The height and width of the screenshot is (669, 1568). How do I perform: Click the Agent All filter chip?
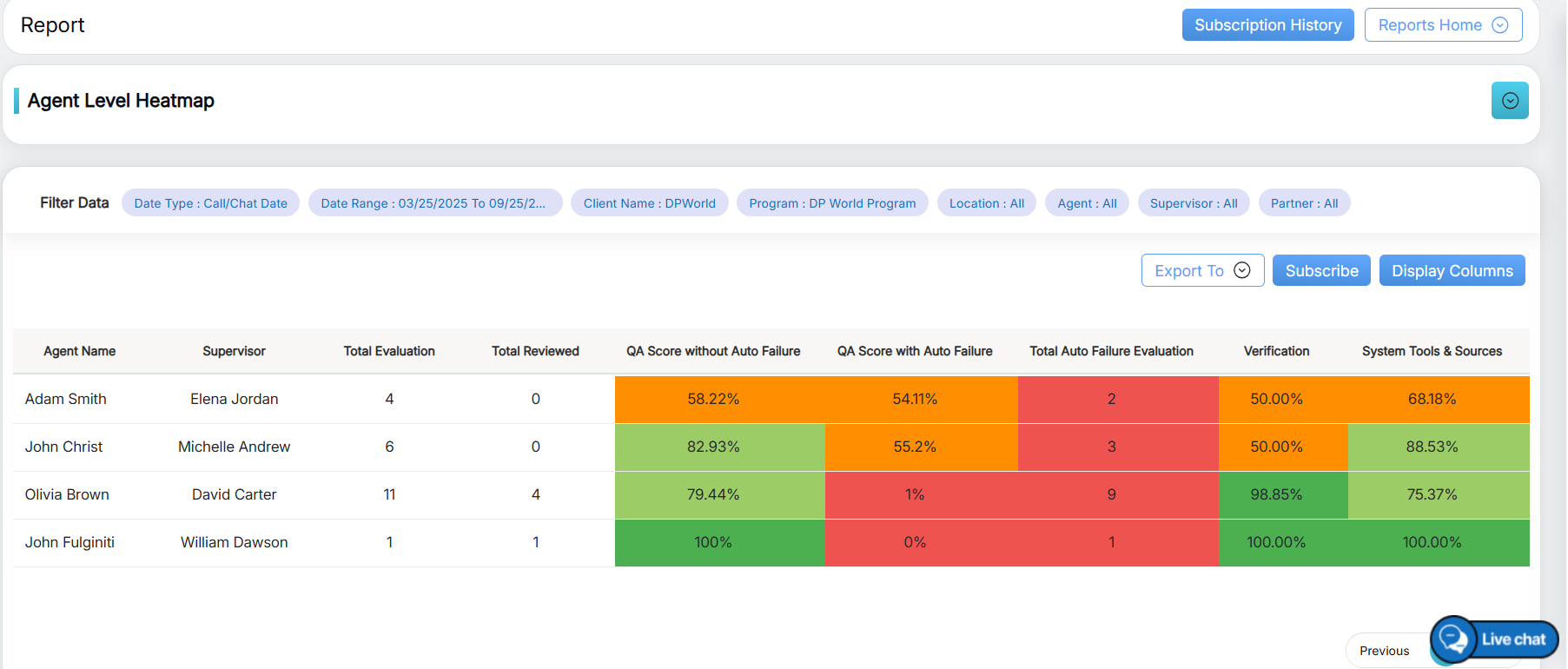point(1086,203)
